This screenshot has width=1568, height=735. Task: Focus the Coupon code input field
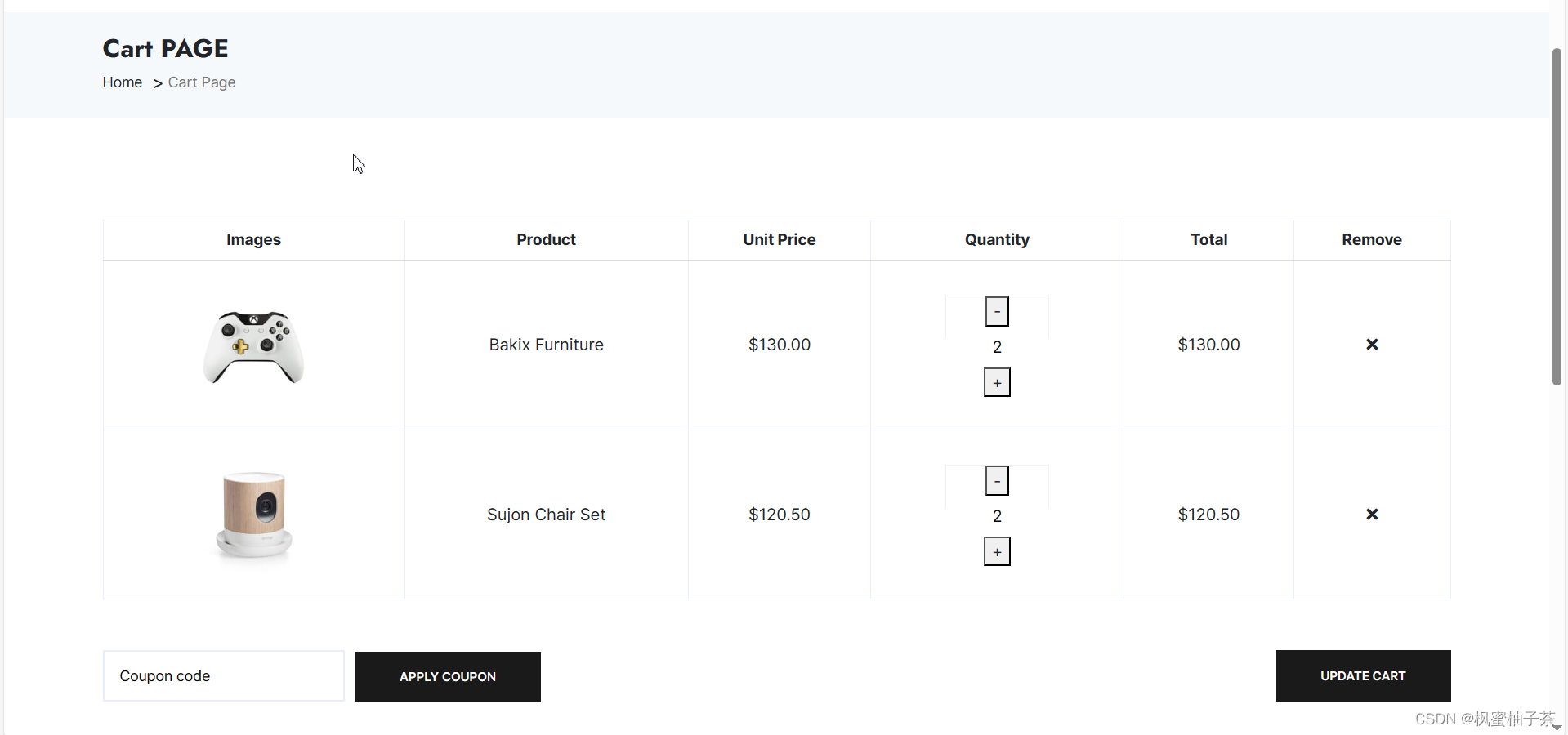tap(223, 676)
